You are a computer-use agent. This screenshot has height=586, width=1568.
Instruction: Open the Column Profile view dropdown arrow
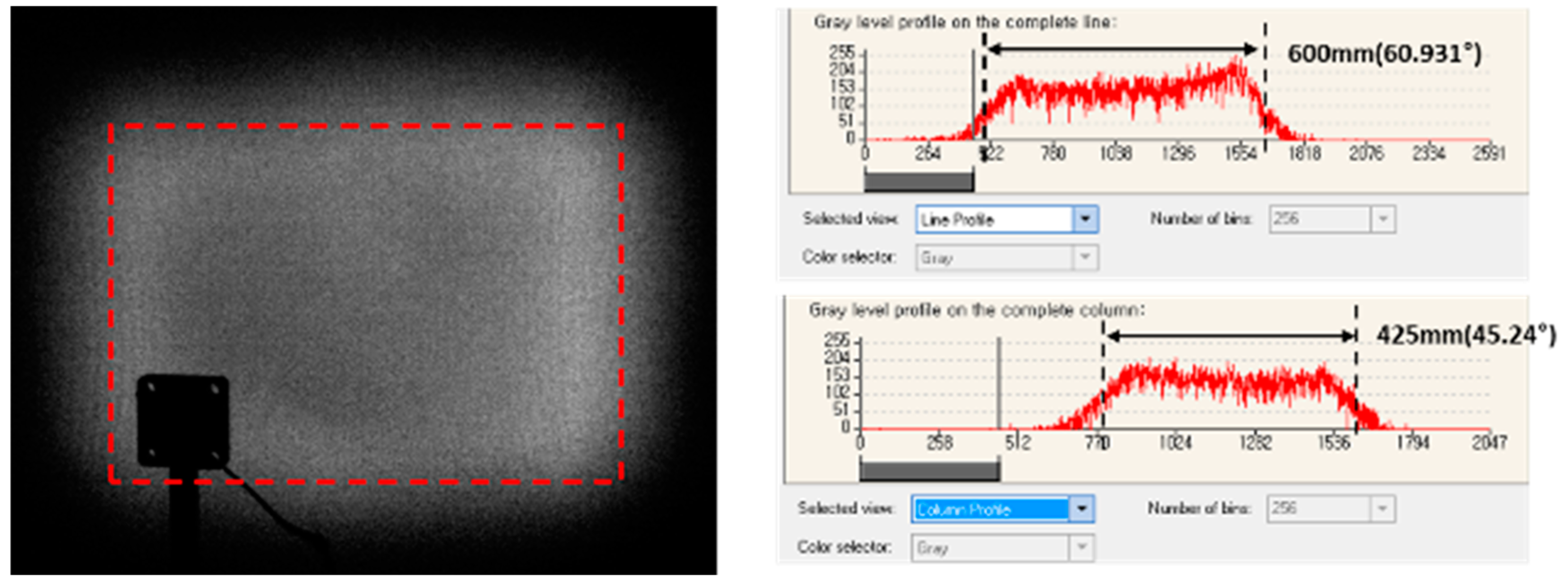(x=1081, y=508)
